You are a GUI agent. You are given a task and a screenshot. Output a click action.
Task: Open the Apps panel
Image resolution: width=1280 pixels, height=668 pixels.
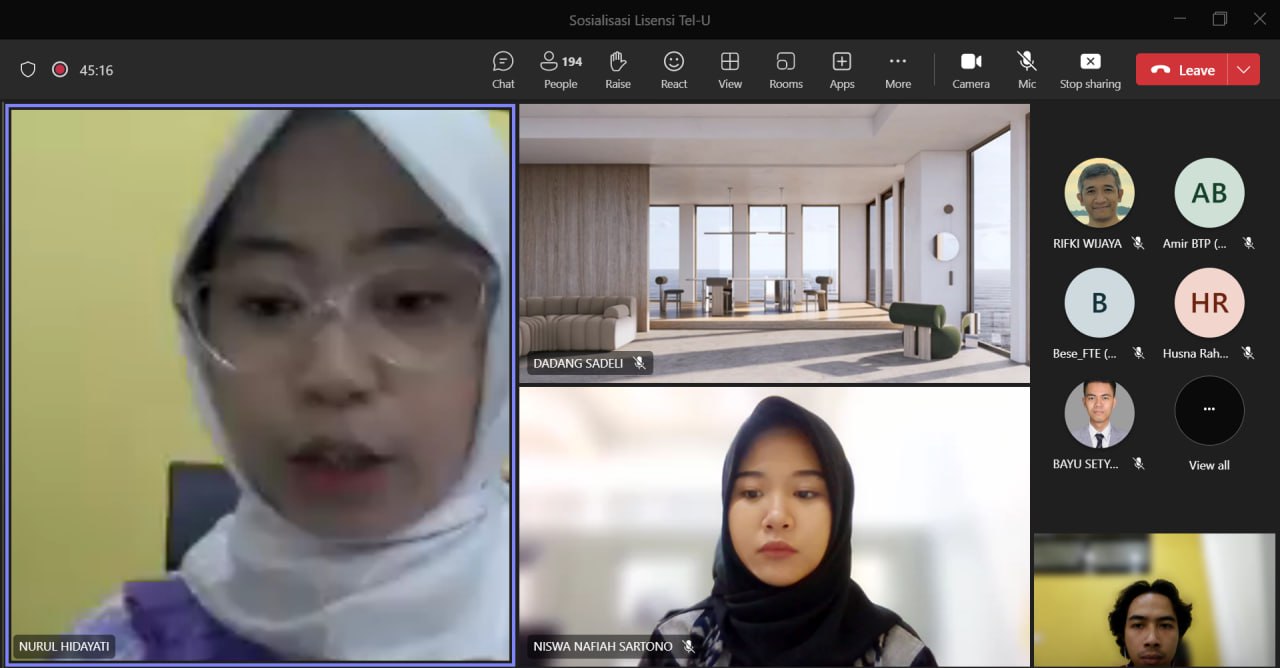[x=842, y=70]
